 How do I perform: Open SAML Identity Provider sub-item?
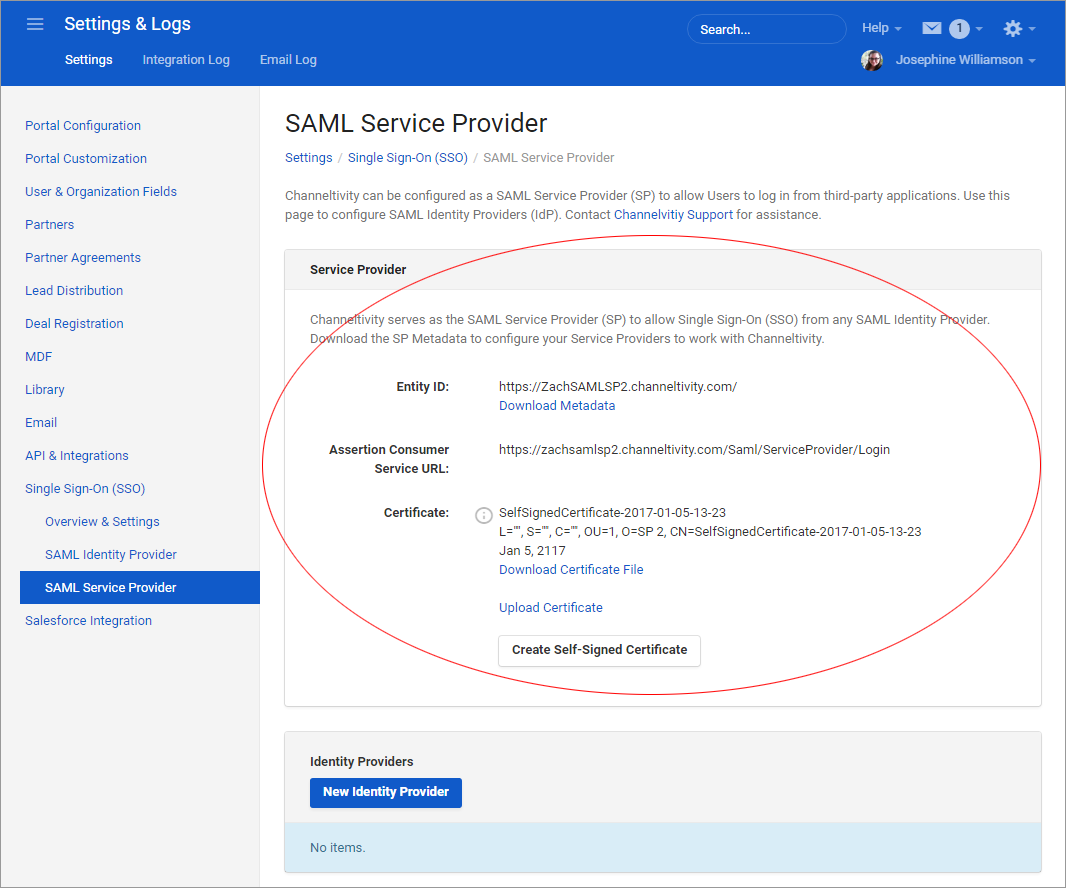point(111,554)
